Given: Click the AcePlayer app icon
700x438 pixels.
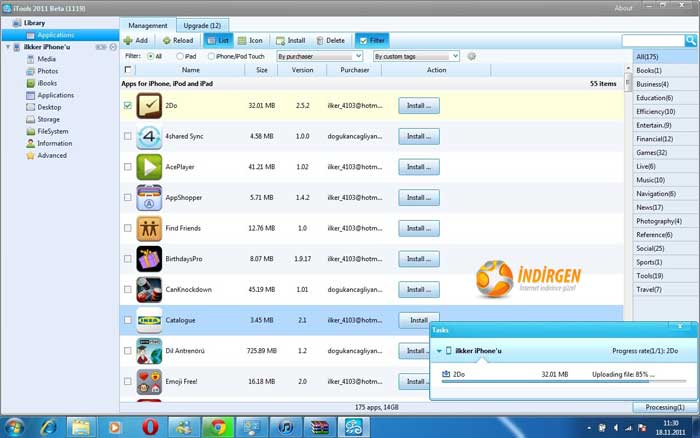Looking at the screenshot, I should pyautogui.click(x=149, y=167).
